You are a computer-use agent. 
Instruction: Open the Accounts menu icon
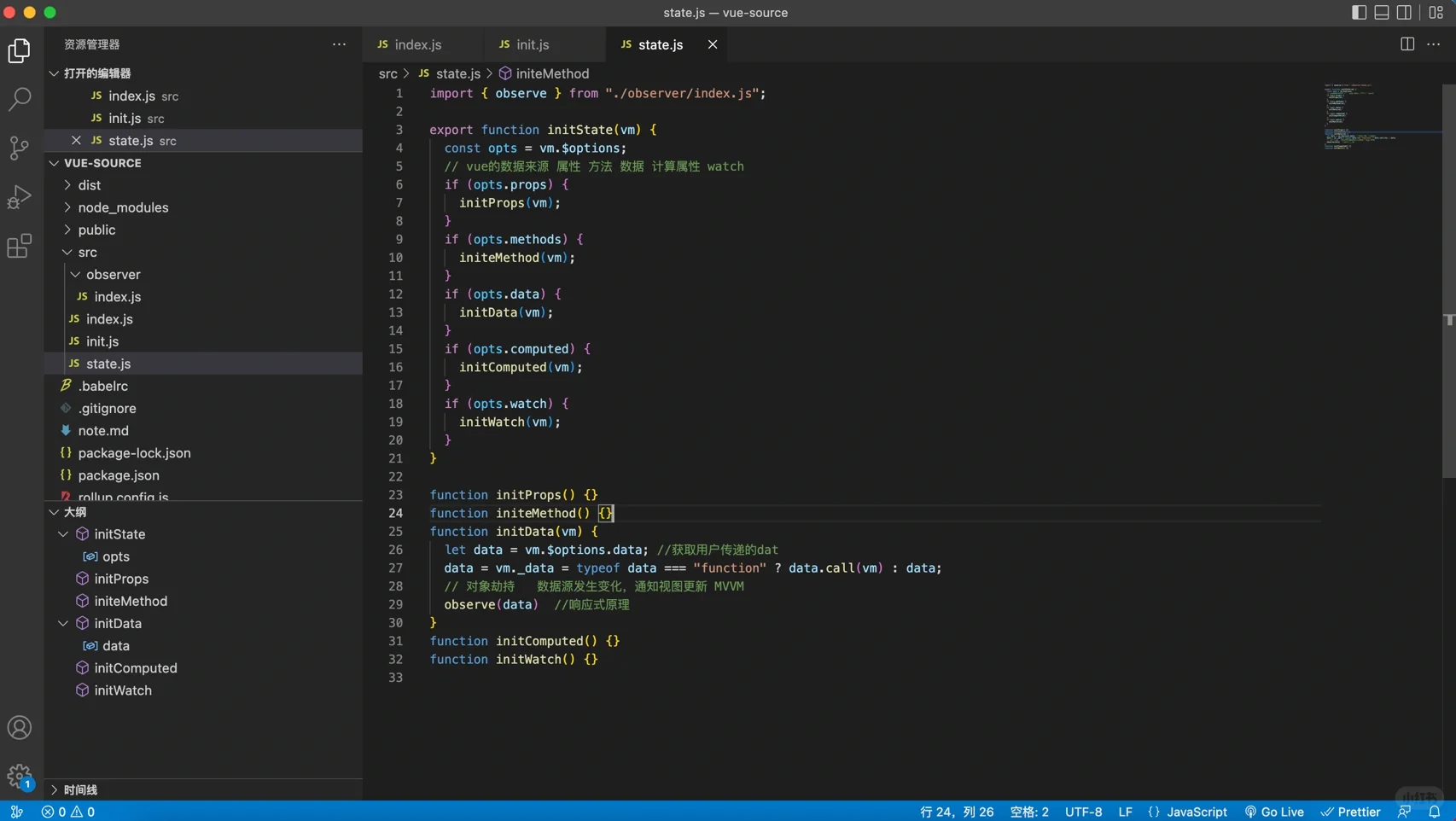point(19,728)
